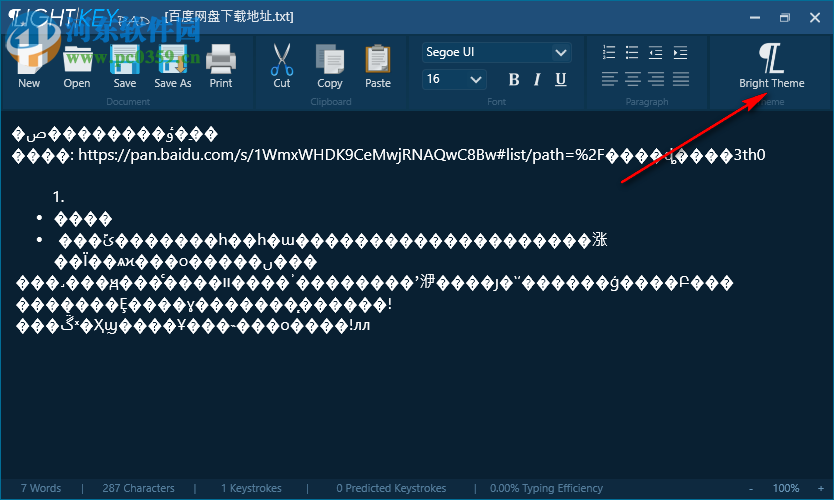
Task: Minimize the LightKey Pad window
Action: tap(755, 18)
